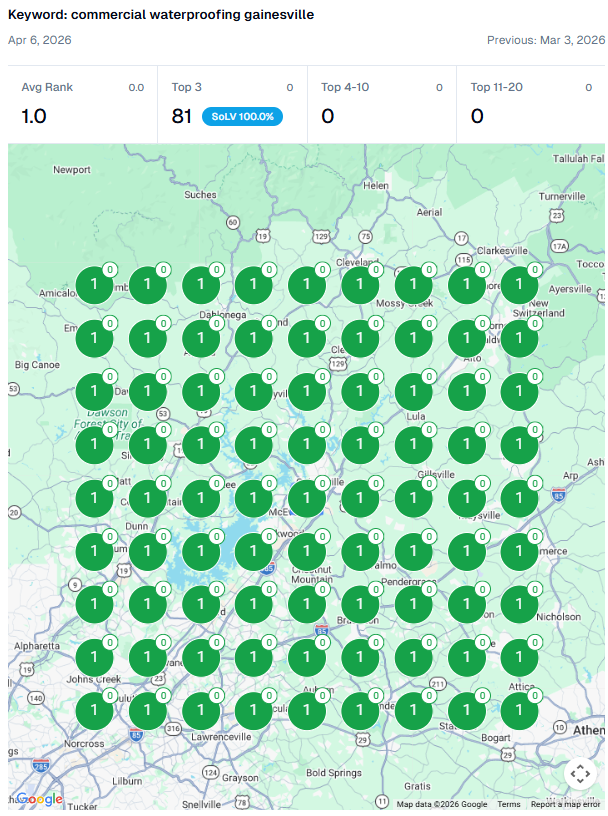Click the Google logo on the map

click(x=40, y=798)
